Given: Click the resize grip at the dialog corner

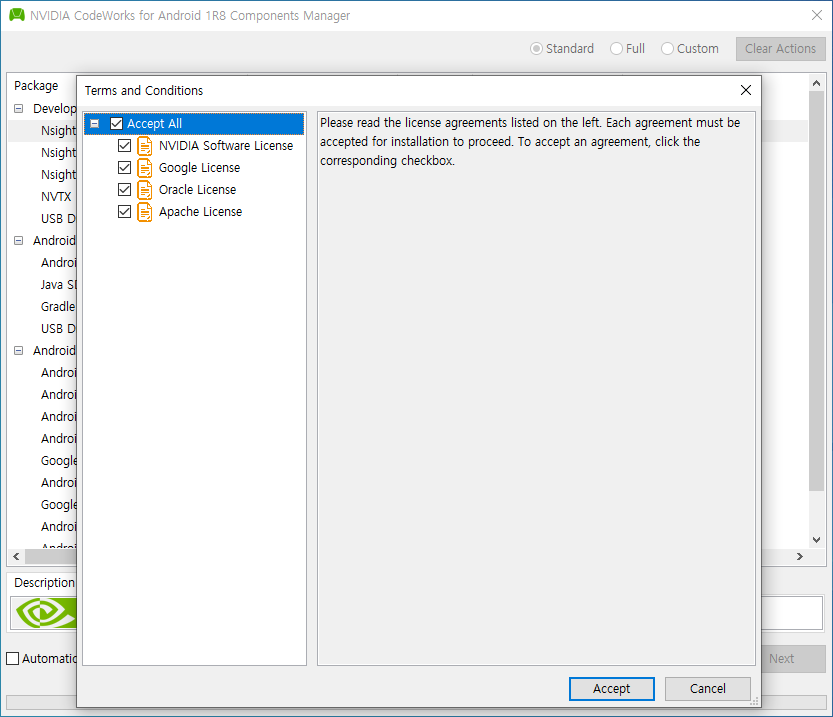Looking at the screenshot, I should pos(754,701).
